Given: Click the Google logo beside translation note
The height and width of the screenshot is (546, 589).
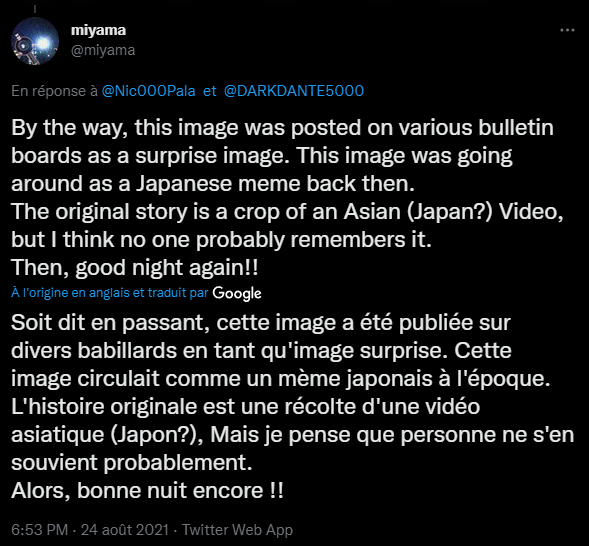Looking at the screenshot, I should (237, 293).
